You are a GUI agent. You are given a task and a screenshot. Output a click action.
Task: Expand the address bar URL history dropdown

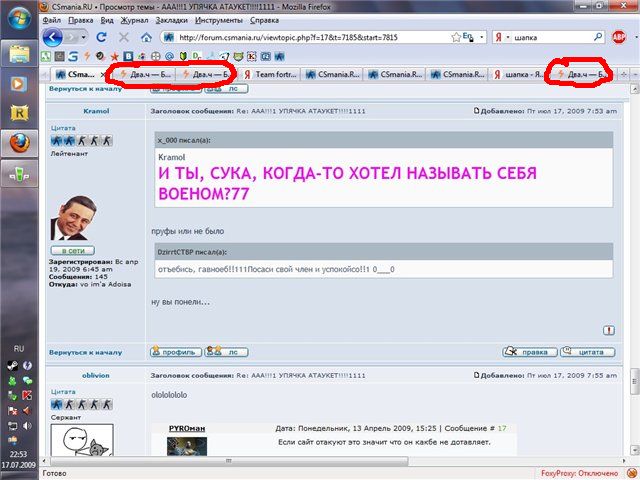click(482, 38)
